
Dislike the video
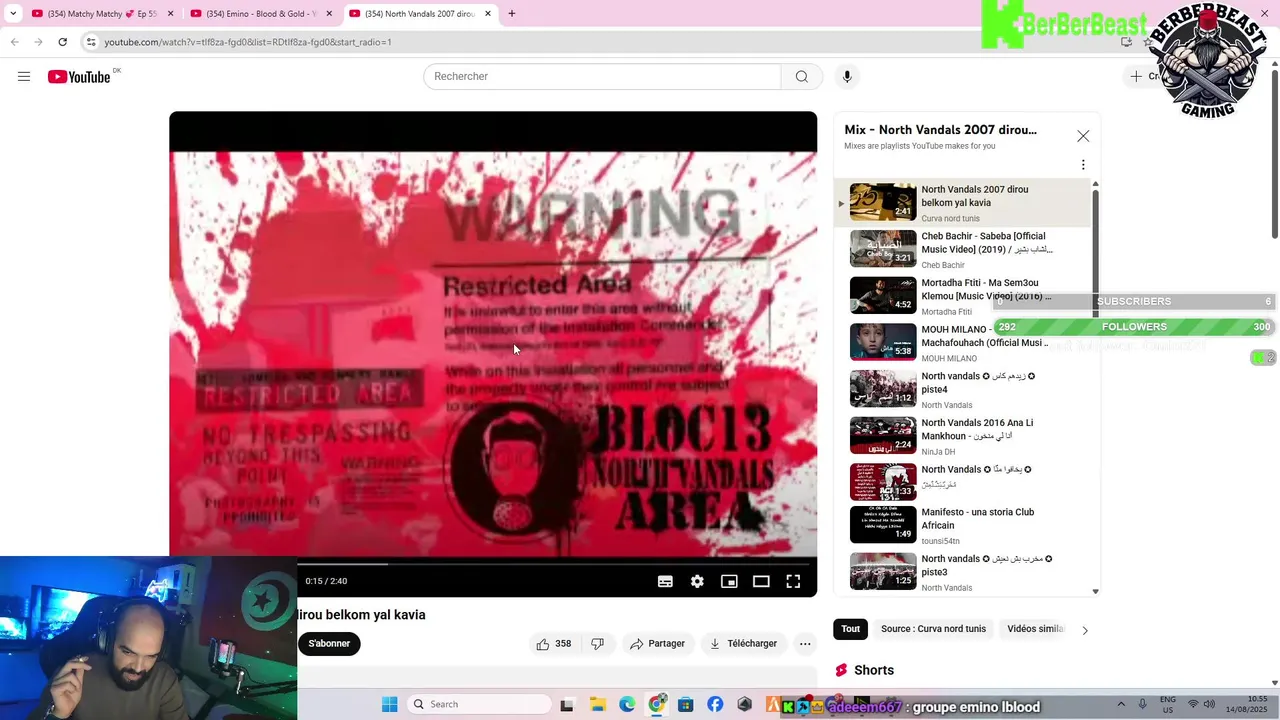597,644
